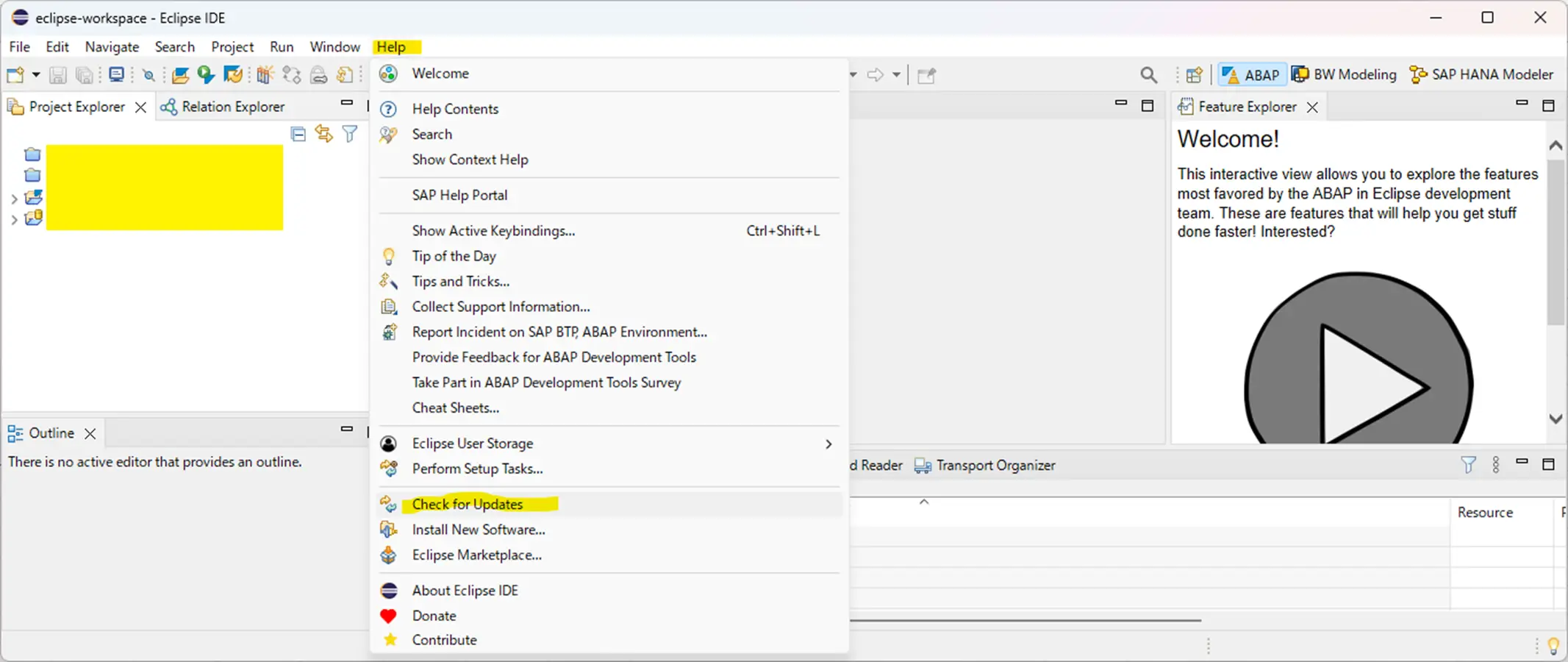Minimize the Feature Explorer panel
Viewport: 1568px width, 662px height.
click(1522, 103)
